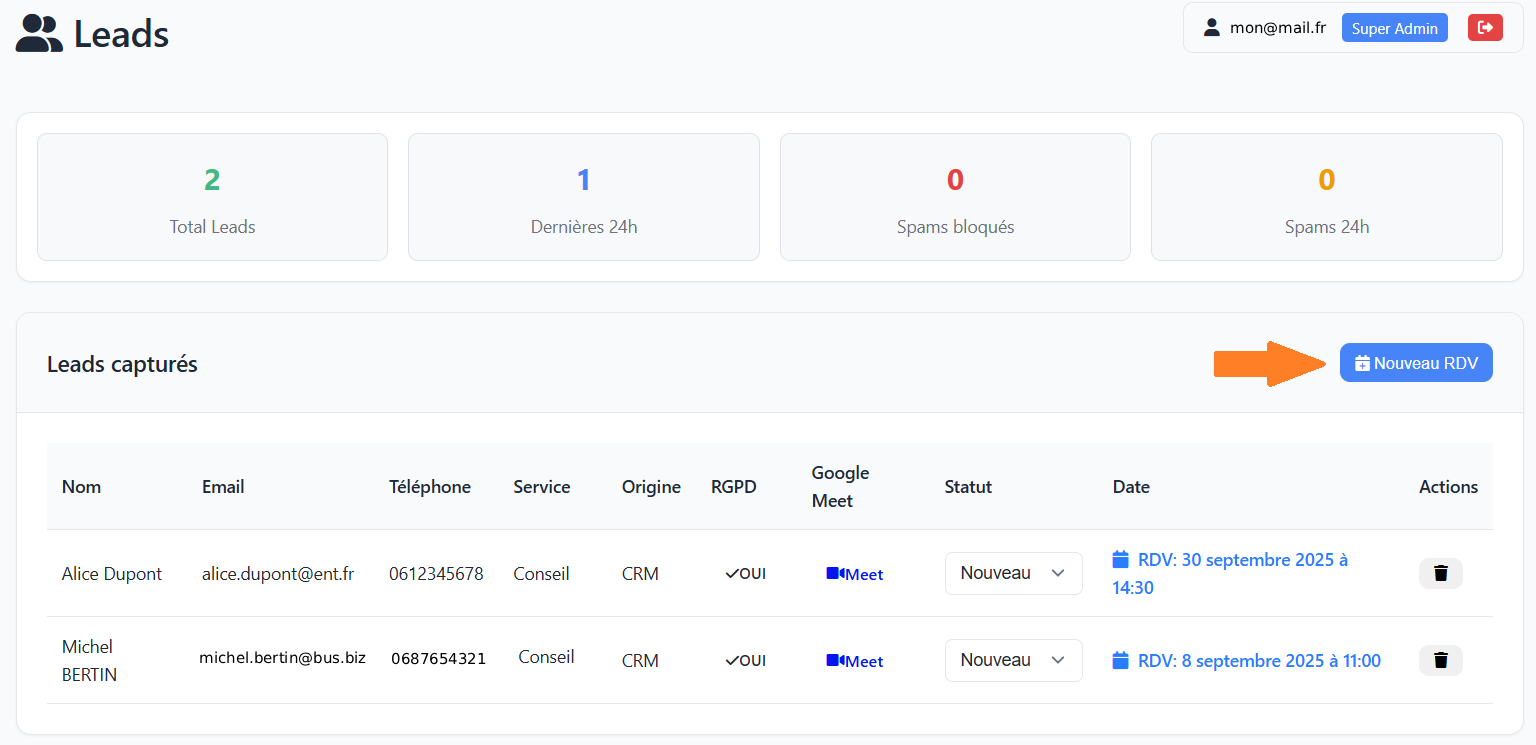The height and width of the screenshot is (745, 1536).
Task: Click the user profile icon beside mon@mail.fr
Action: 1212,28
